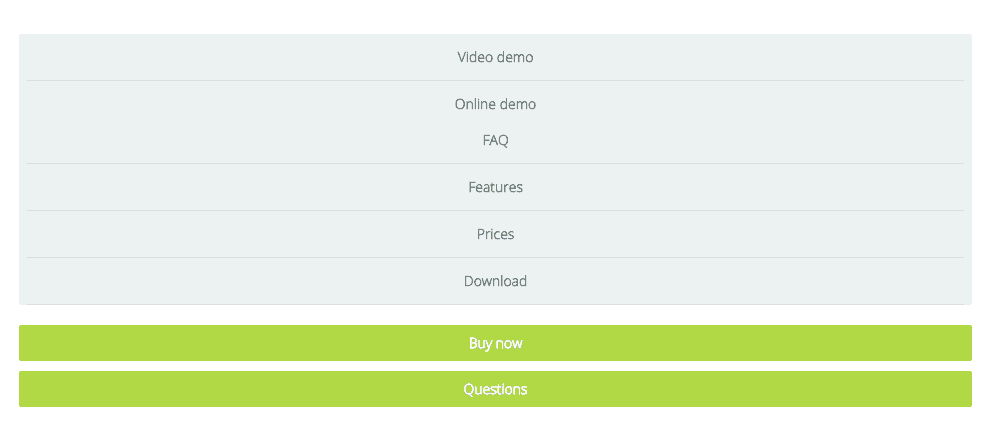Launch the Online demo link

click(x=495, y=104)
